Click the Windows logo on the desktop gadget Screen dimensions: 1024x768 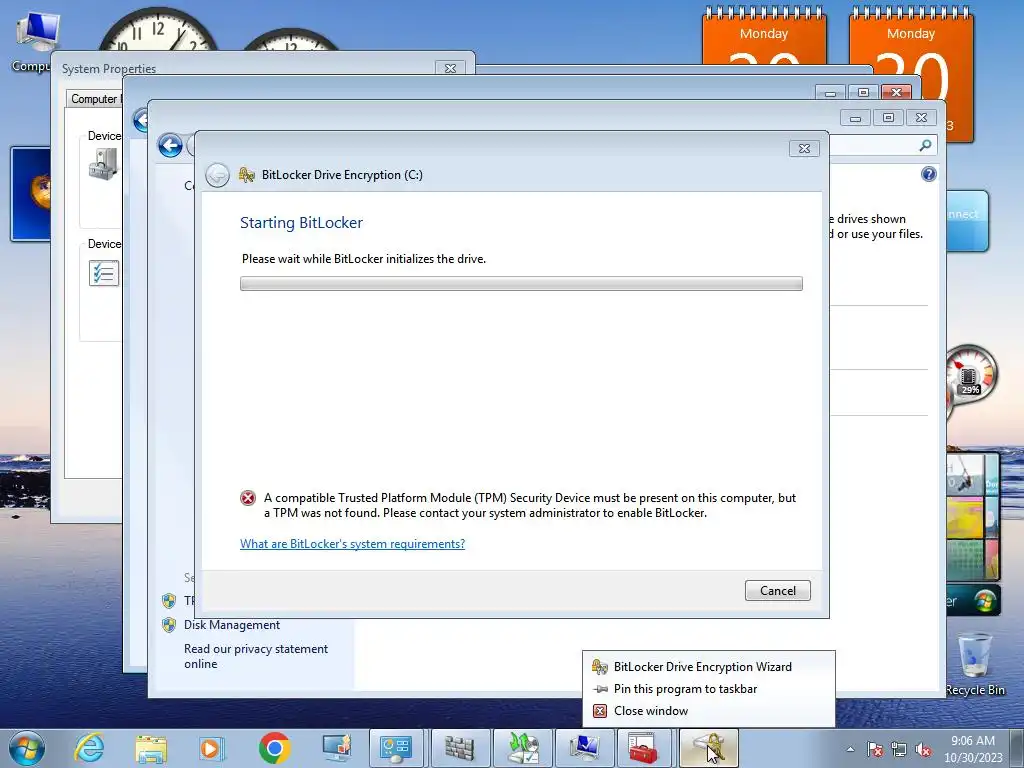coord(984,600)
